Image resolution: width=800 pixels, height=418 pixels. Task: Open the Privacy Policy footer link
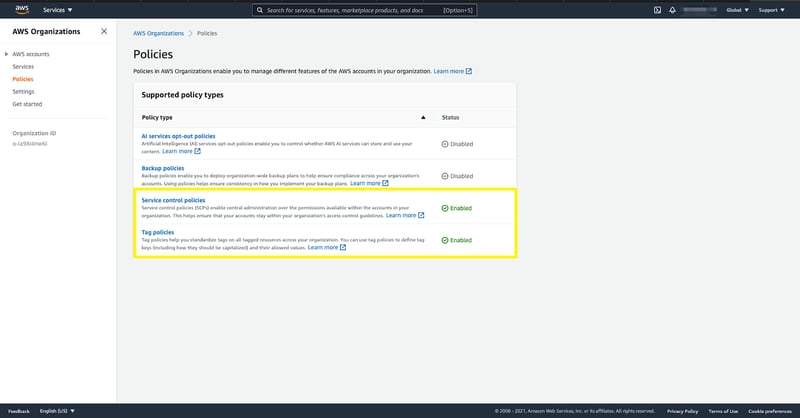(x=682, y=411)
